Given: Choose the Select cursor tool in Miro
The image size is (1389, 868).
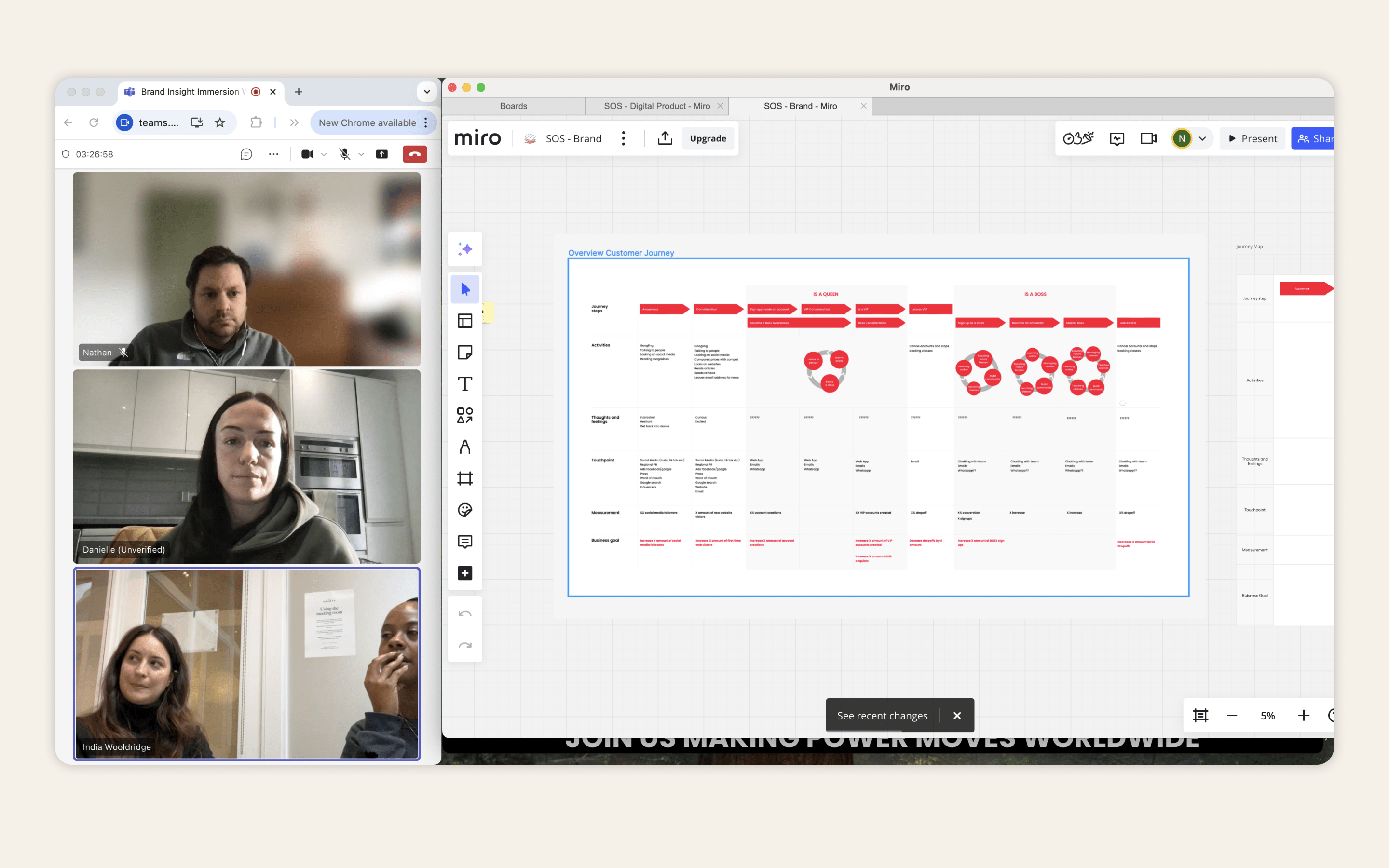Looking at the screenshot, I should [464, 289].
